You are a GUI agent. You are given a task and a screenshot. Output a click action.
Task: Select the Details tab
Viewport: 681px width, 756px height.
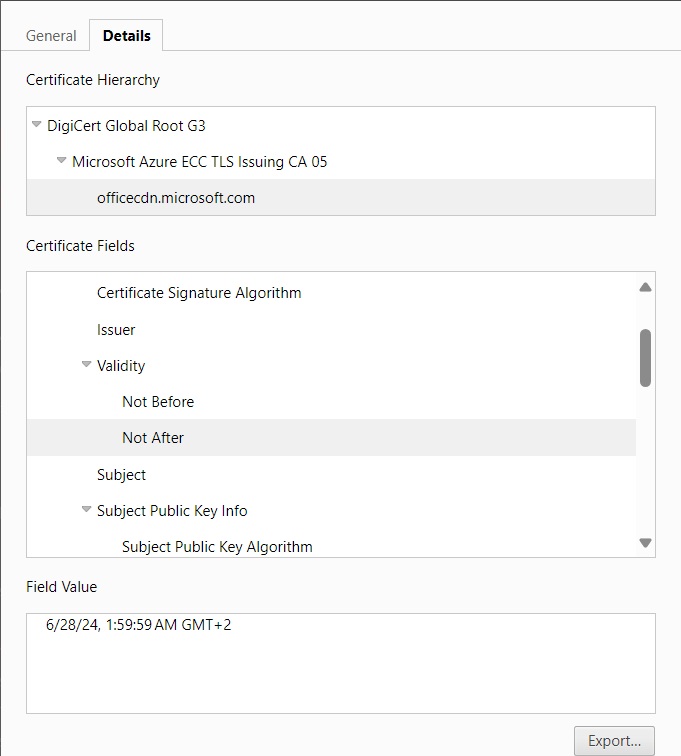click(x=126, y=36)
